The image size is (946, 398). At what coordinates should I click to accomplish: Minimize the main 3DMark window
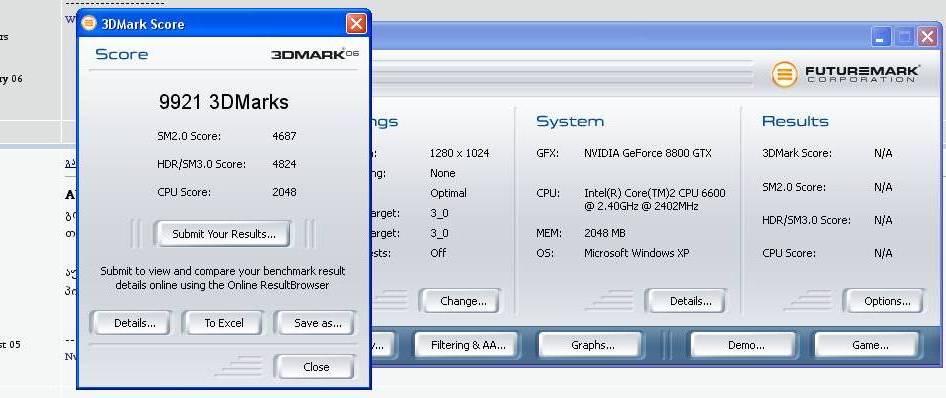click(881, 37)
